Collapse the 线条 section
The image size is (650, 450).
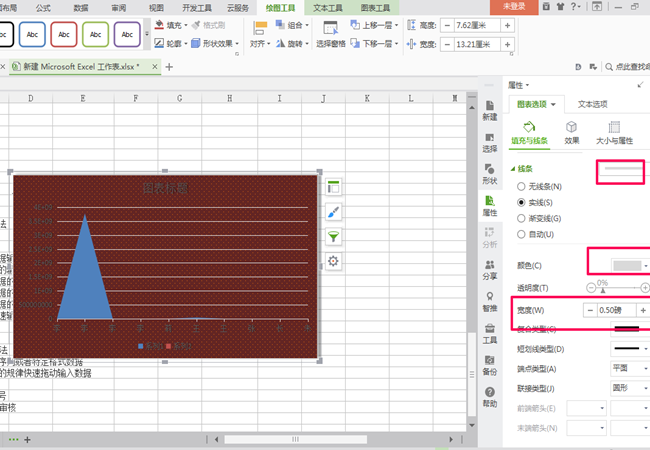513,169
